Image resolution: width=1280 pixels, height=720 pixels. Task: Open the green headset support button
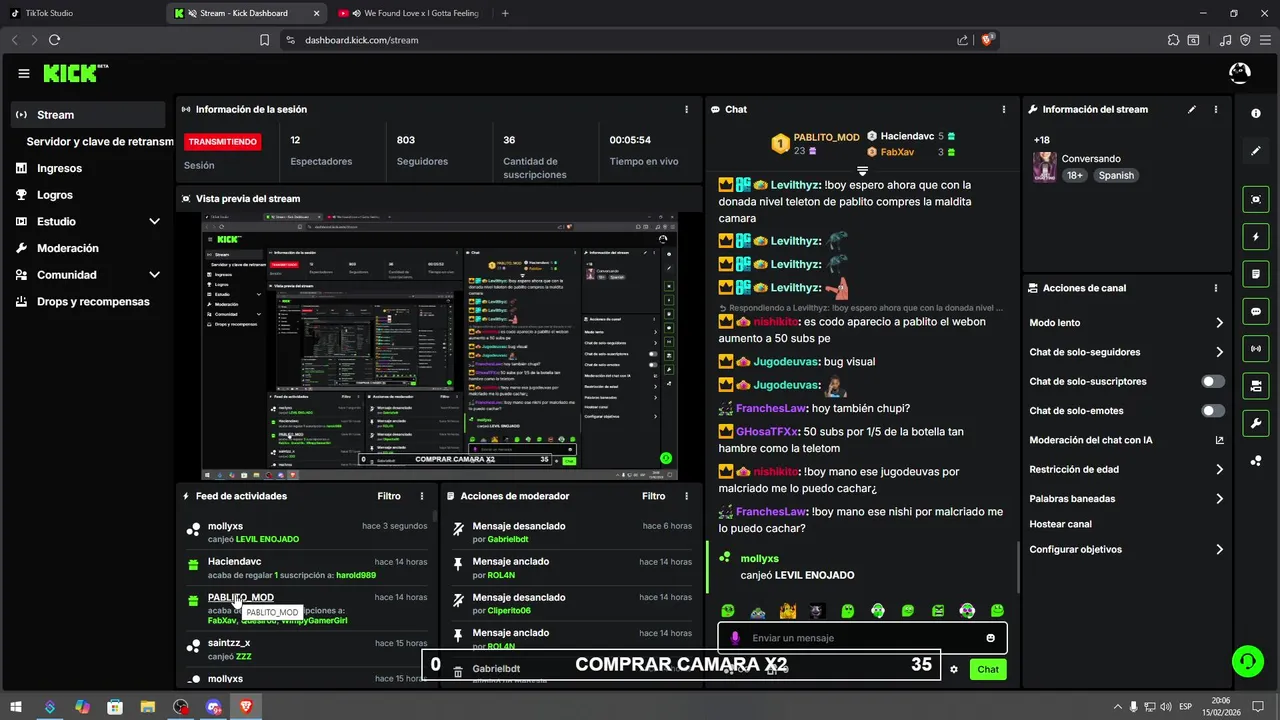1248,660
